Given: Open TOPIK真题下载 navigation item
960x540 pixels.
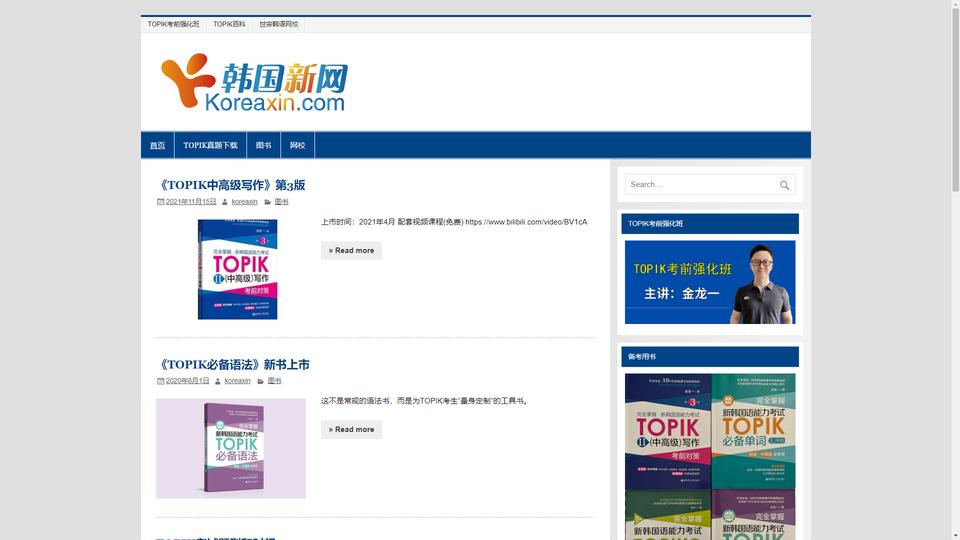Looking at the screenshot, I should 210,145.
